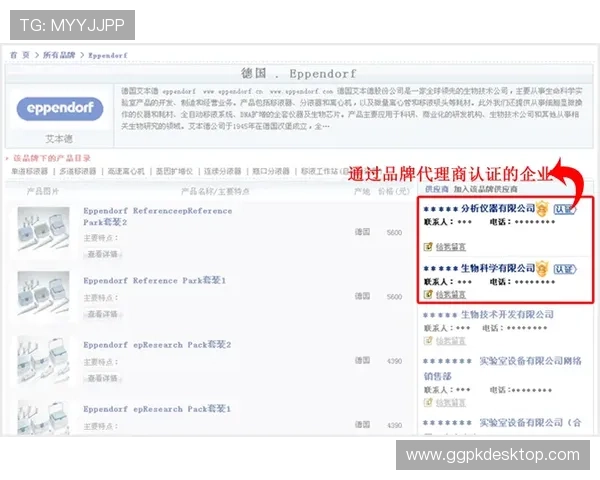Click the message icon under 生物科学有限公司

(x=428, y=294)
